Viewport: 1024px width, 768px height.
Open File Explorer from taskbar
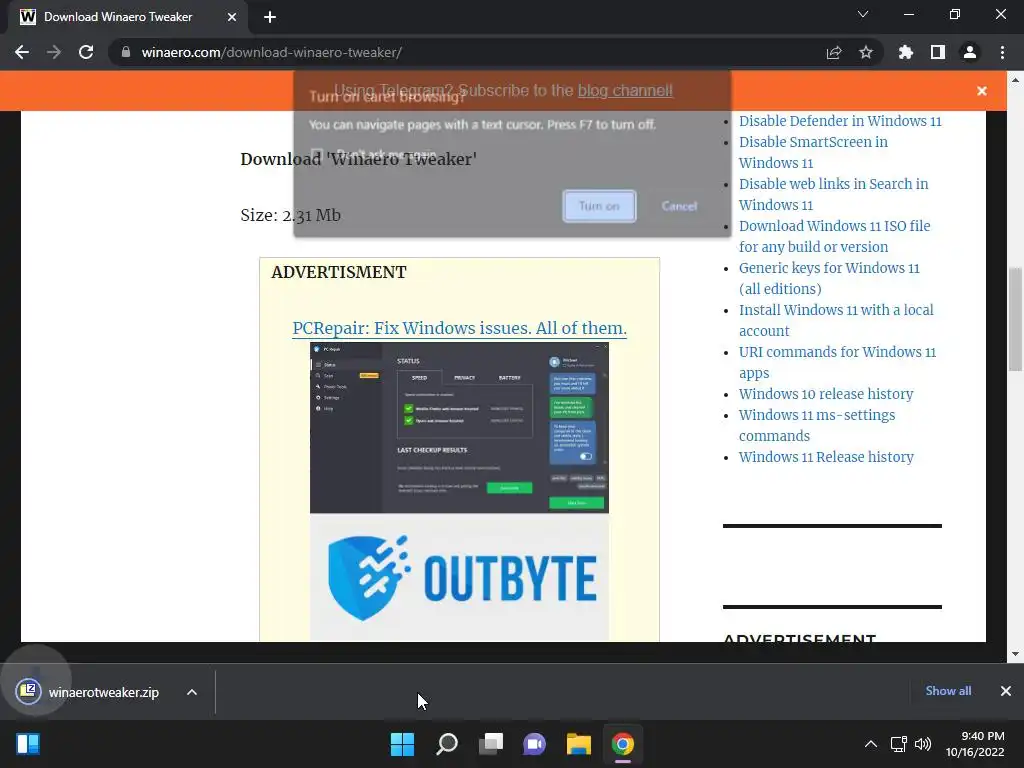click(x=579, y=744)
